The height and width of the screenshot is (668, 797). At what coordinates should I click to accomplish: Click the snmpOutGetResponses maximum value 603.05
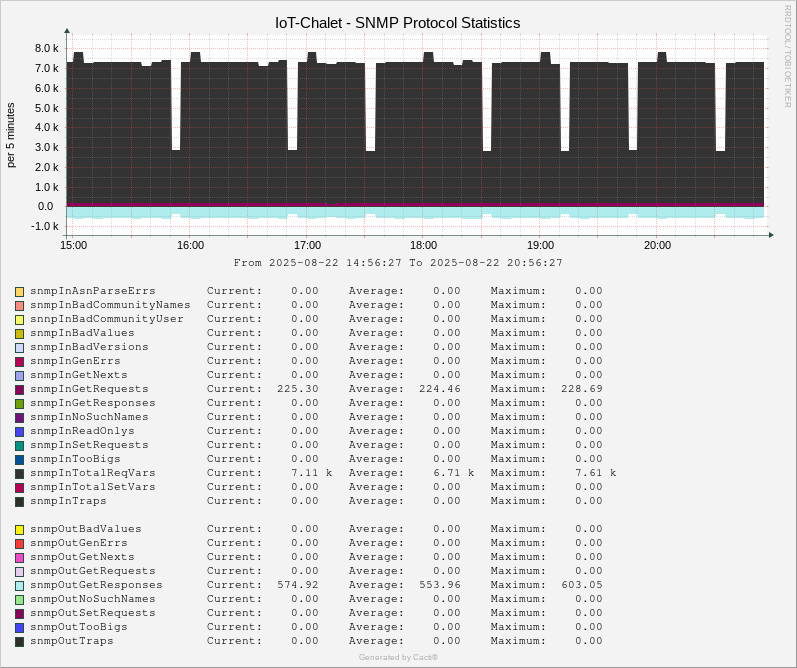pos(581,585)
